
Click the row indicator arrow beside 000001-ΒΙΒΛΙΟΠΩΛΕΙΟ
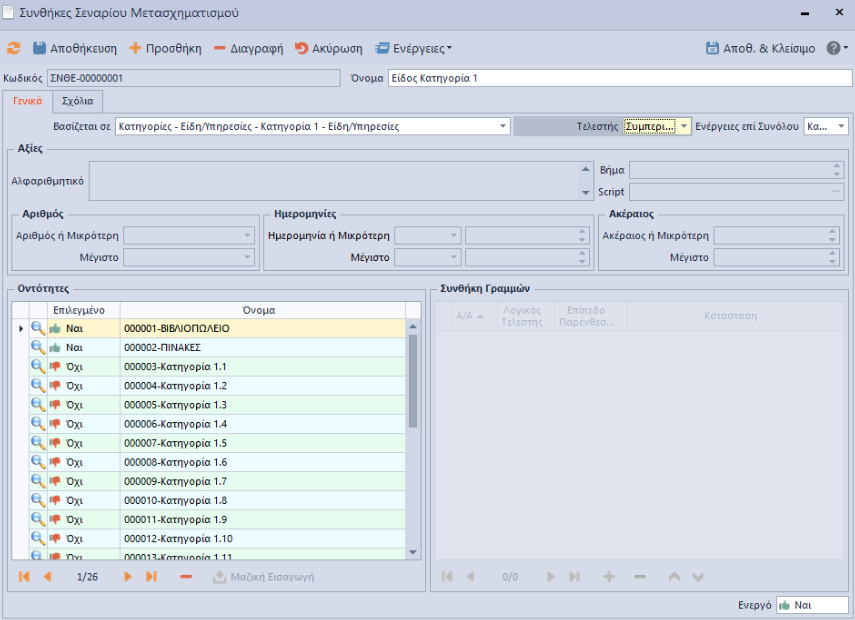pos(21,328)
